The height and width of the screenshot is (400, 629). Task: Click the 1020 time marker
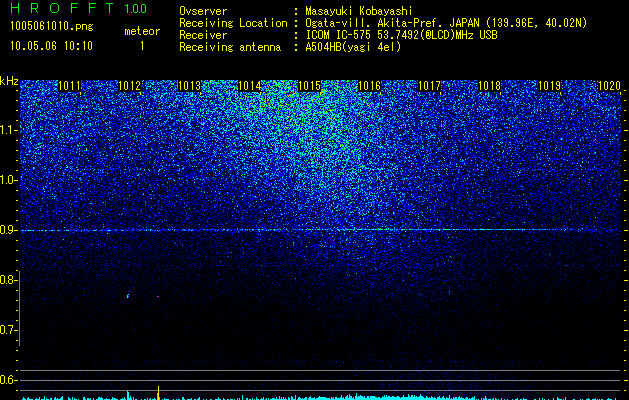[x=609, y=86]
